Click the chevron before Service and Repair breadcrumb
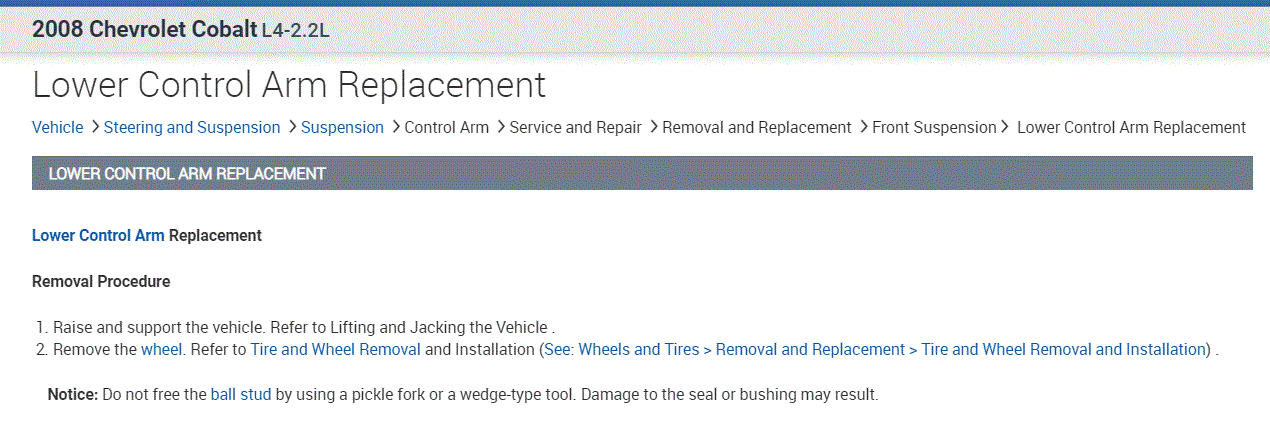 coord(500,127)
